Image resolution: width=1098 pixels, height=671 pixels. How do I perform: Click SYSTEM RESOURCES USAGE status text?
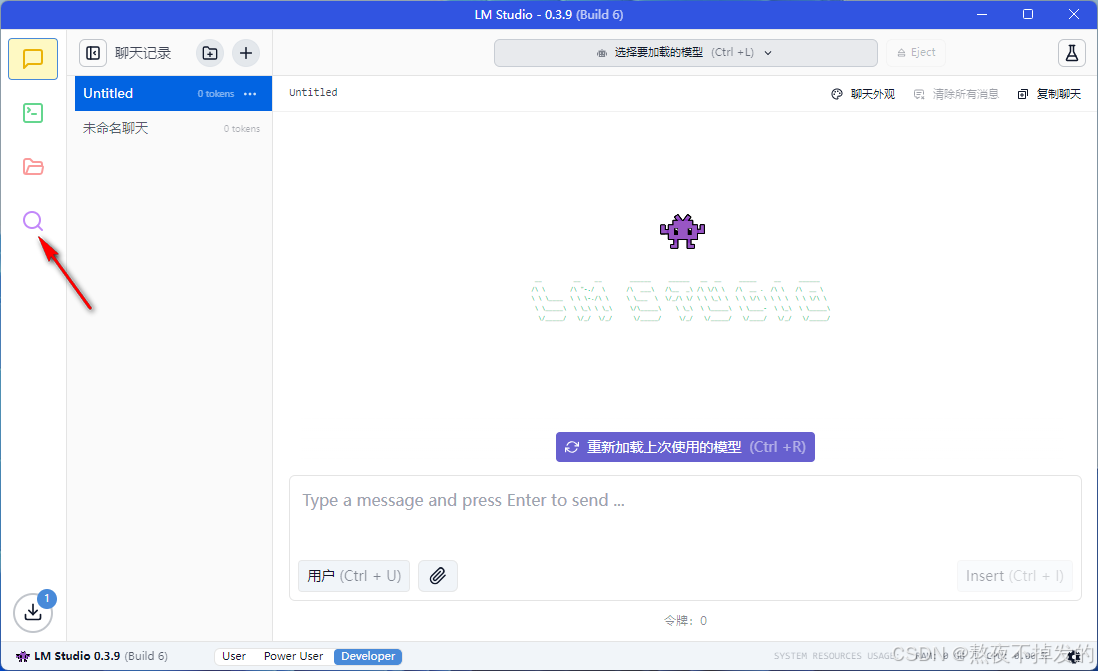[834, 656]
